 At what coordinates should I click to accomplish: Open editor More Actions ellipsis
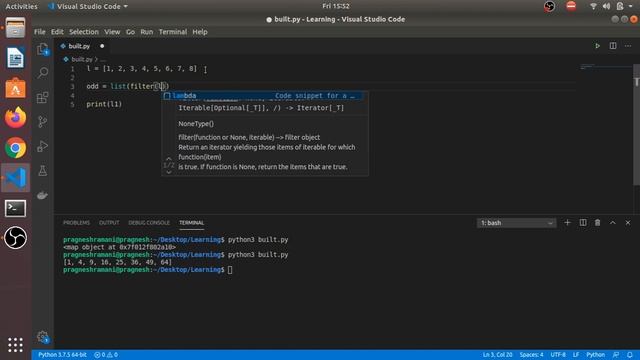click(628, 46)
